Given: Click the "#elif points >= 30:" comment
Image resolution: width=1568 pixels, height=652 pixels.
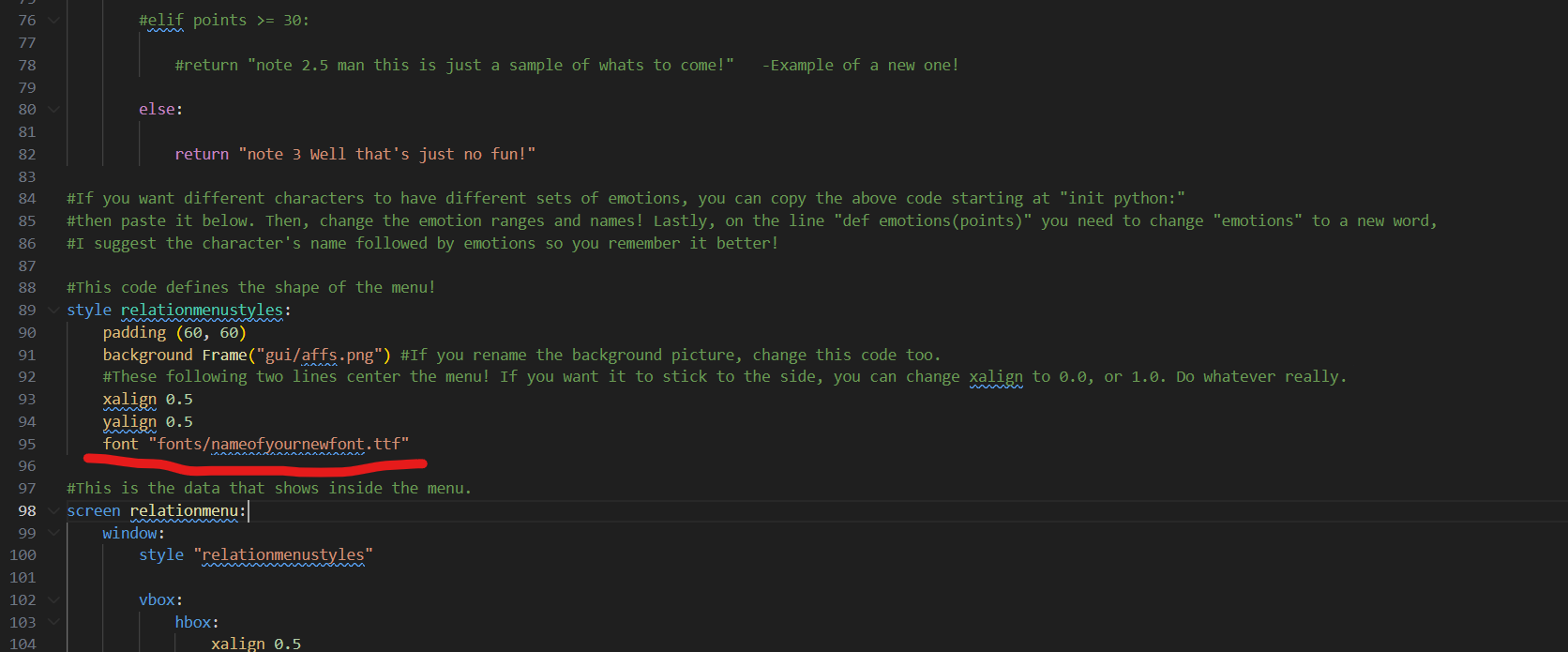Looking at the screenshot, I should (224, 20).
